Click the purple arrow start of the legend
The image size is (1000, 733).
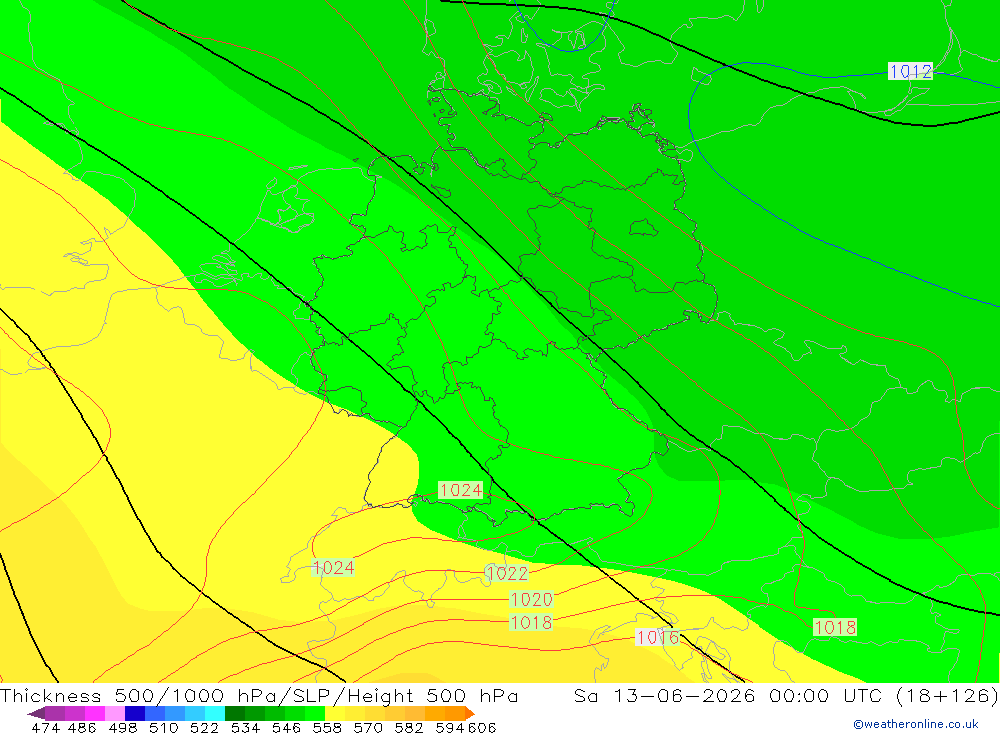pyautogui.click(x=36, y=713)
